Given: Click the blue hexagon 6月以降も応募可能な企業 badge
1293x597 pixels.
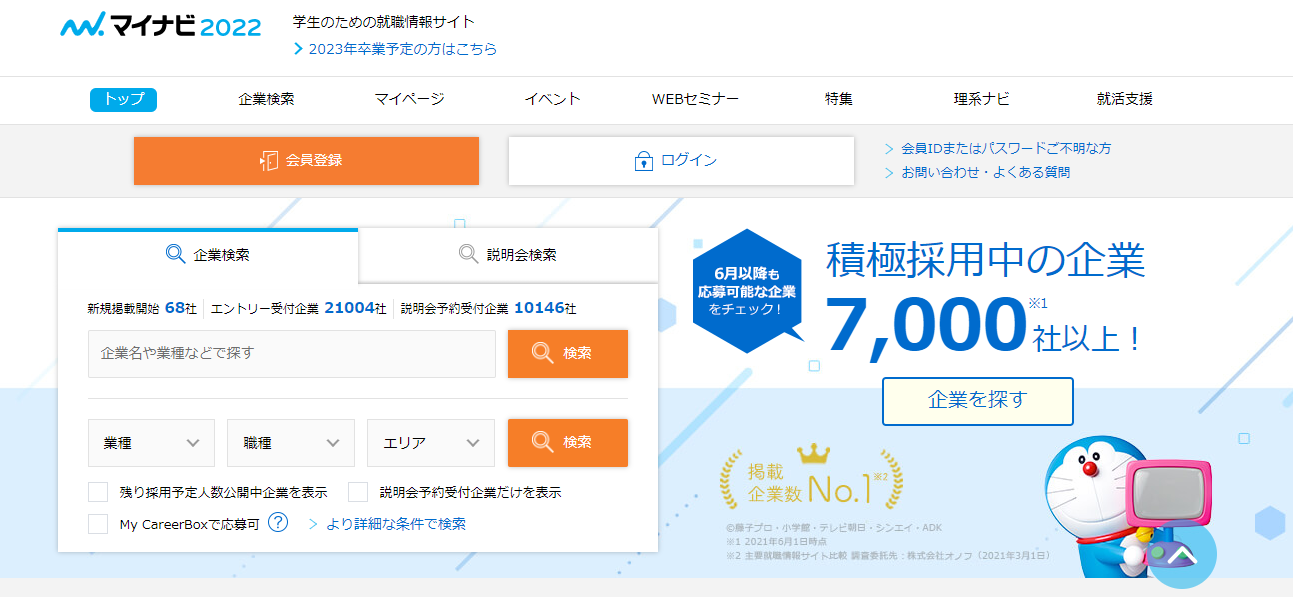Looking at the screenshot, I should pyautogui.click(x=748, y=291).
